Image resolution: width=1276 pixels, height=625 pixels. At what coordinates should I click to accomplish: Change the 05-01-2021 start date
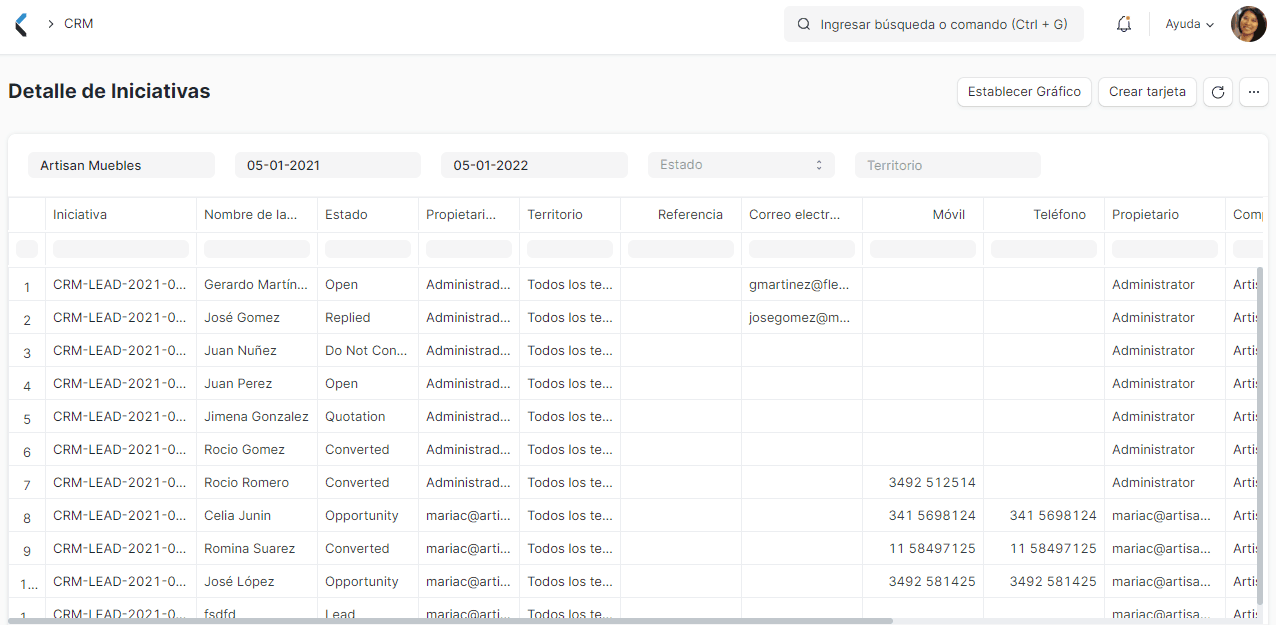point(328,165)
